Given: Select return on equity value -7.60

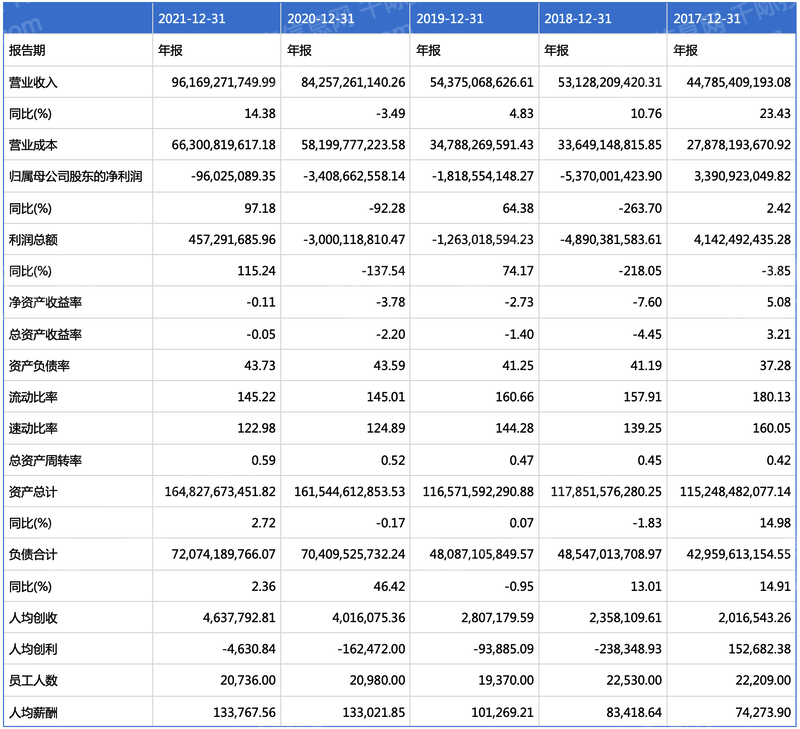Looking at the screenshot, I should tap(647, 302).
